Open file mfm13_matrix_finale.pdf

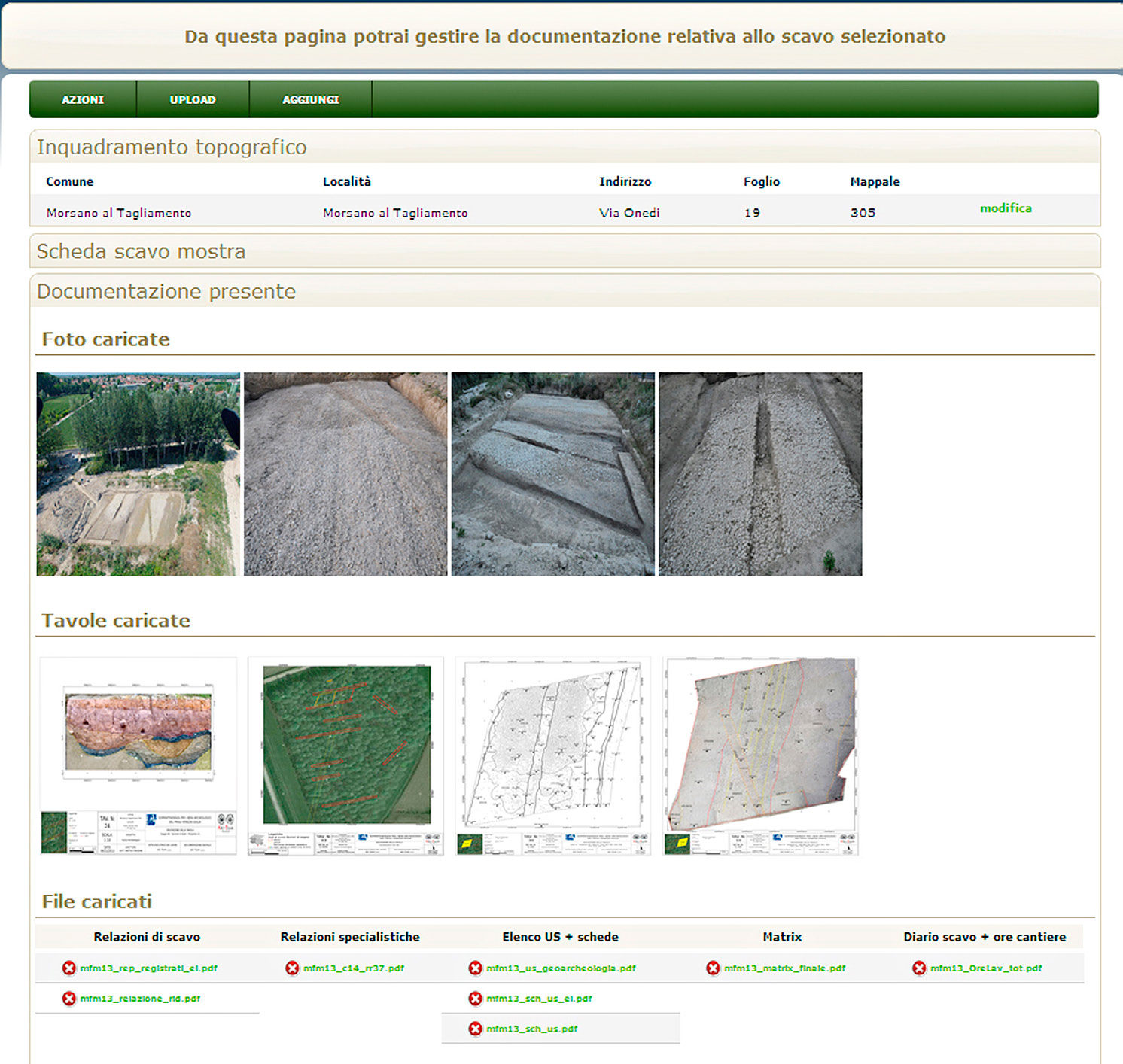point(785,968)
